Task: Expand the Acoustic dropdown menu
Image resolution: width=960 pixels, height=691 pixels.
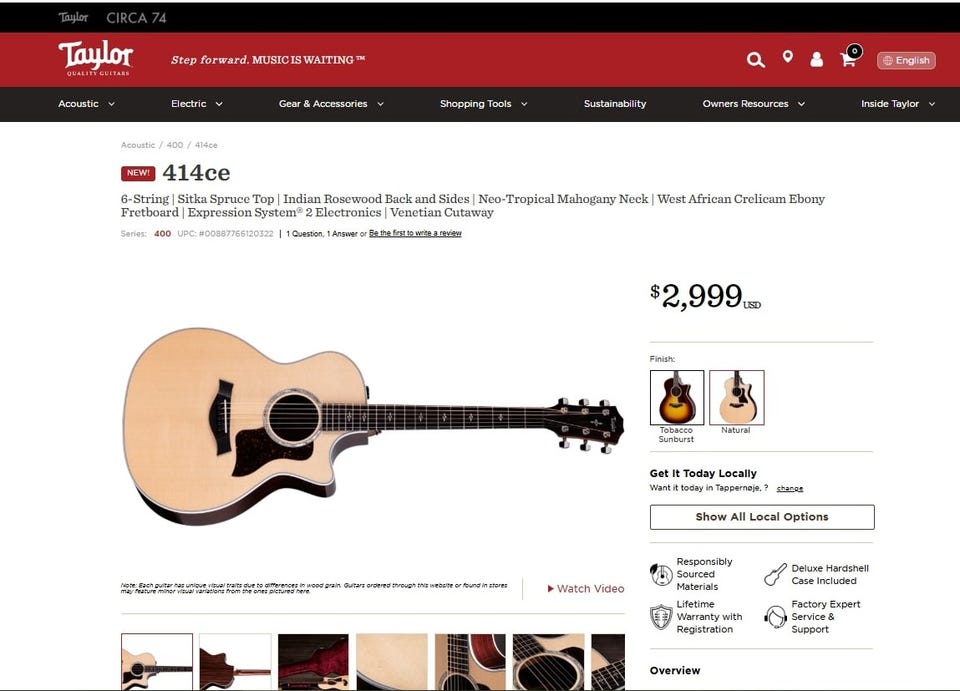Action: point(86,104)
